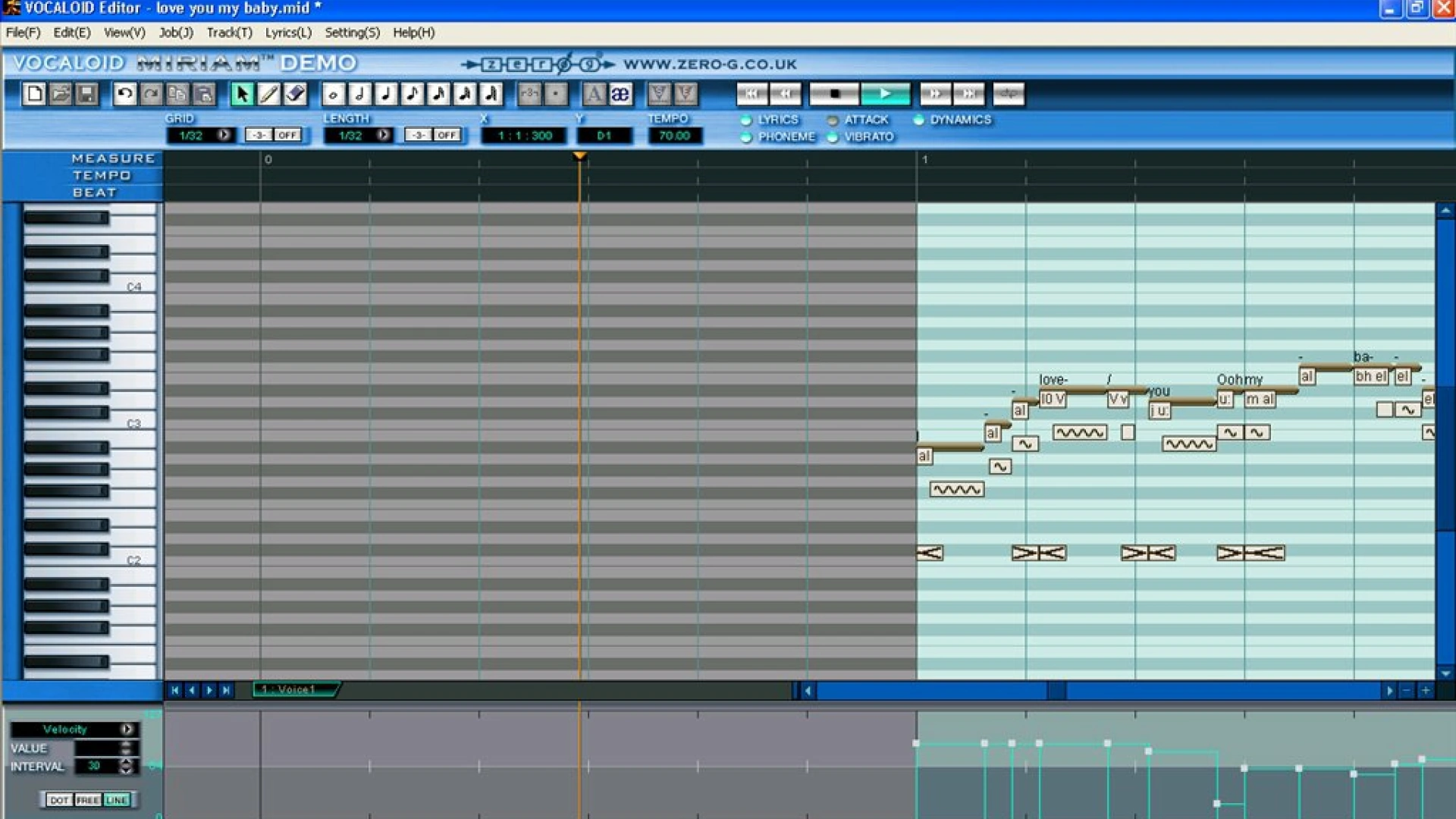
Task: Undo the last edit
Action: pos(124,94)
